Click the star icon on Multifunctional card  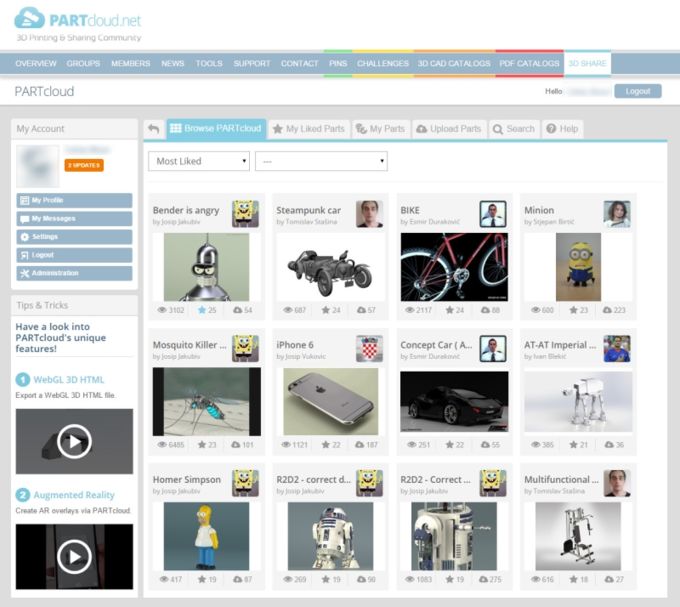coord(573,579)
